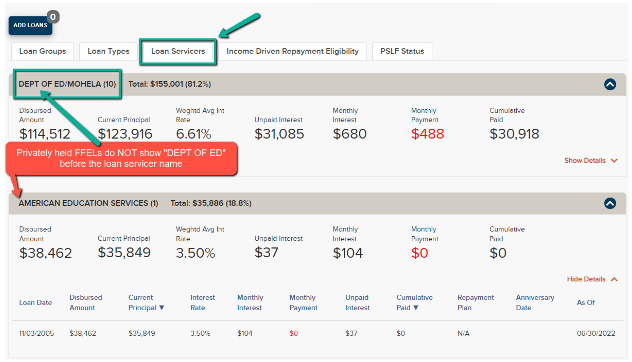
Task: Click the $123,916 current principal value
Action: point(125,134)
